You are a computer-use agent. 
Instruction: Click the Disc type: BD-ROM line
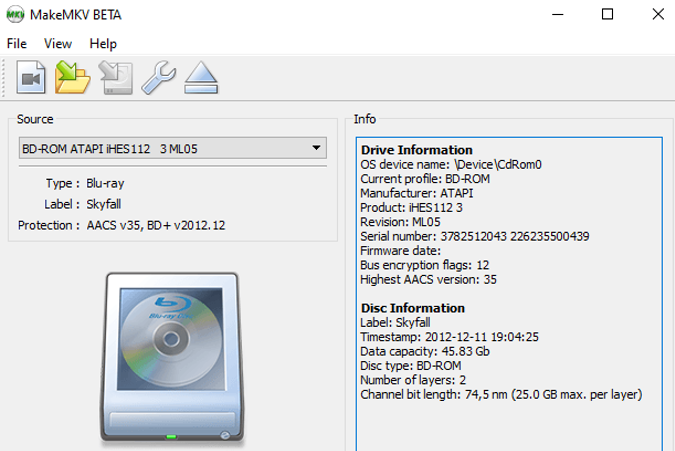coord(411,366)
